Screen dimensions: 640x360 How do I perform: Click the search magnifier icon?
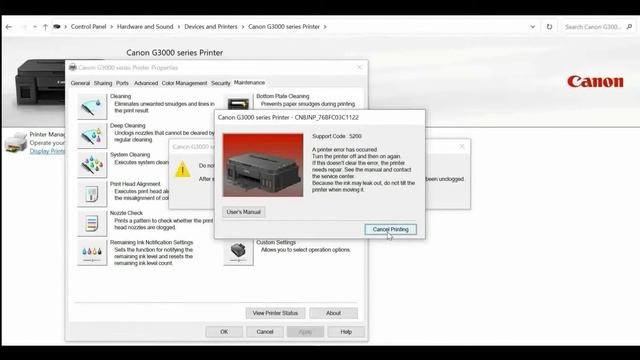click(x=629, y=27)
